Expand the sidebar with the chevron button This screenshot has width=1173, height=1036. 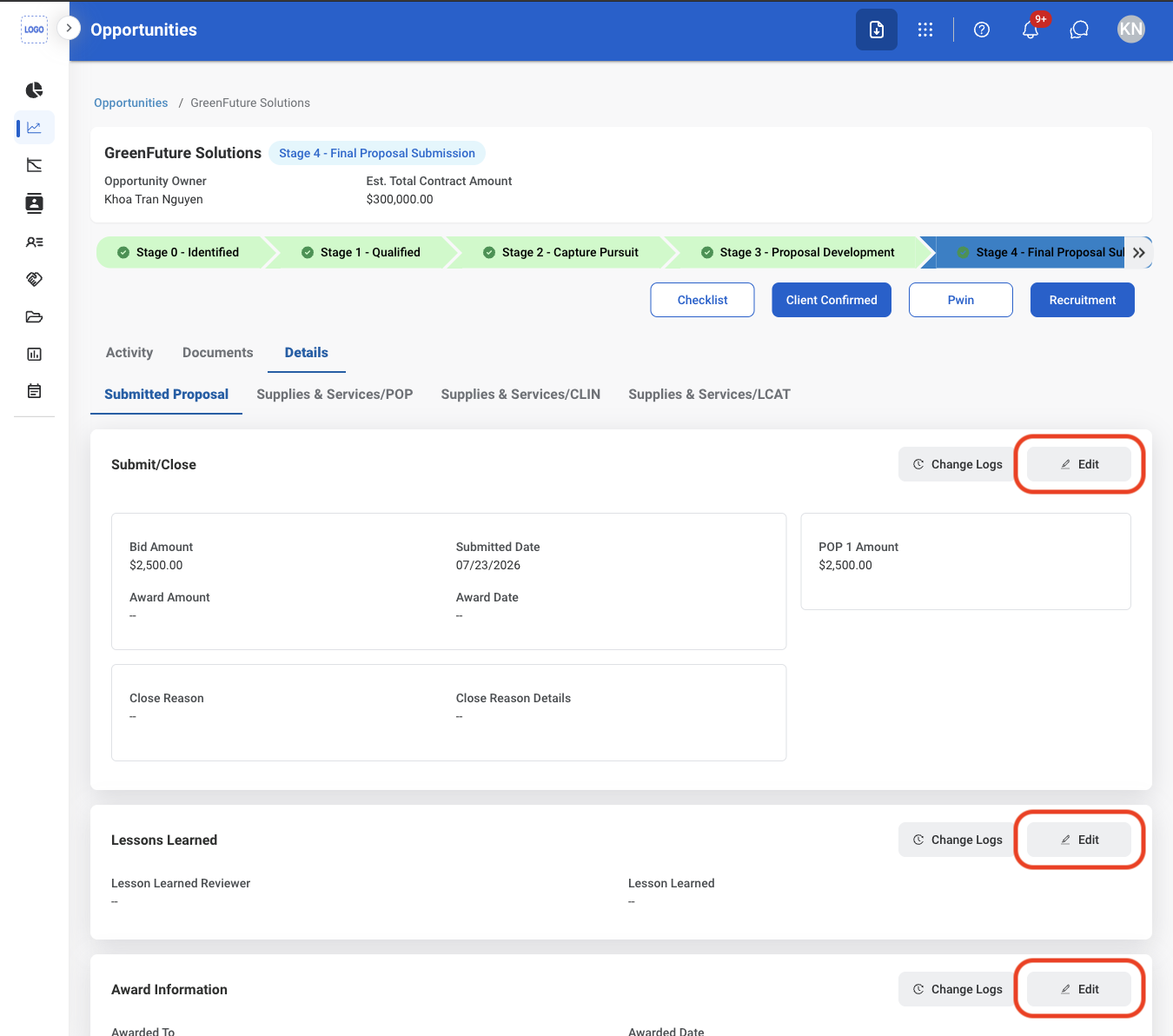pos(69,28)
